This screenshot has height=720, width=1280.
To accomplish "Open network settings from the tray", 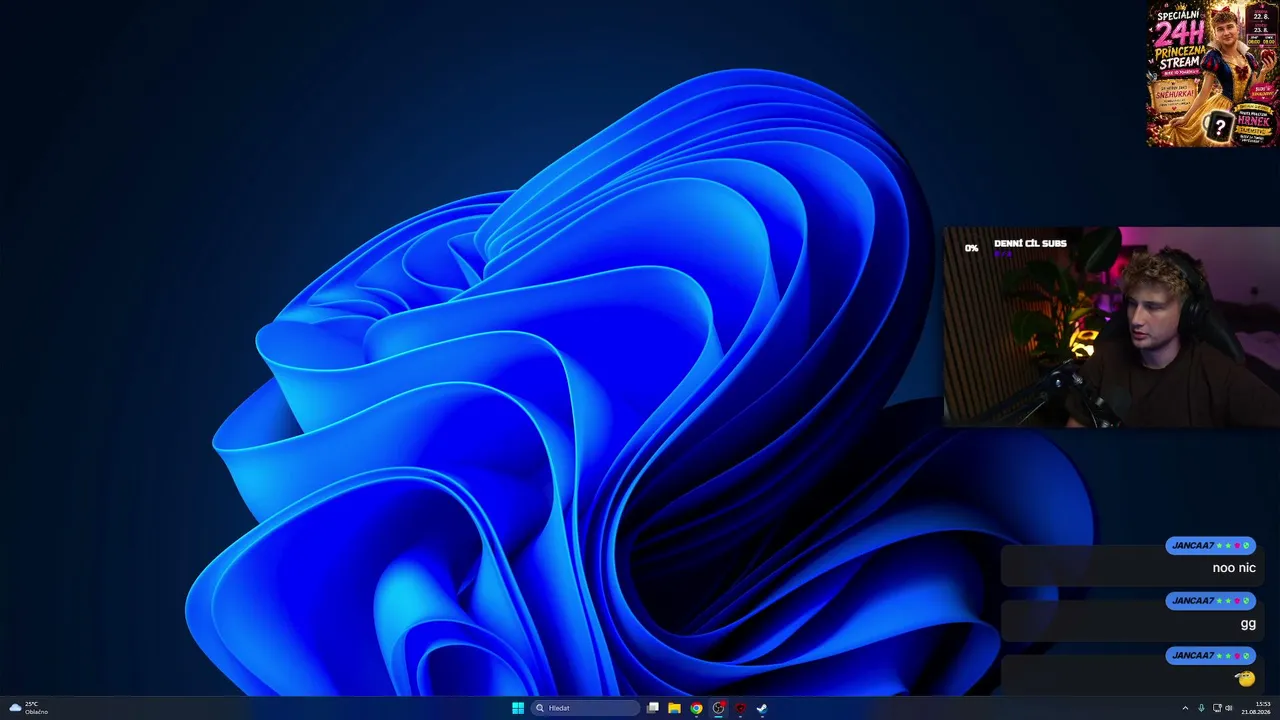I will pos(1216,708).
